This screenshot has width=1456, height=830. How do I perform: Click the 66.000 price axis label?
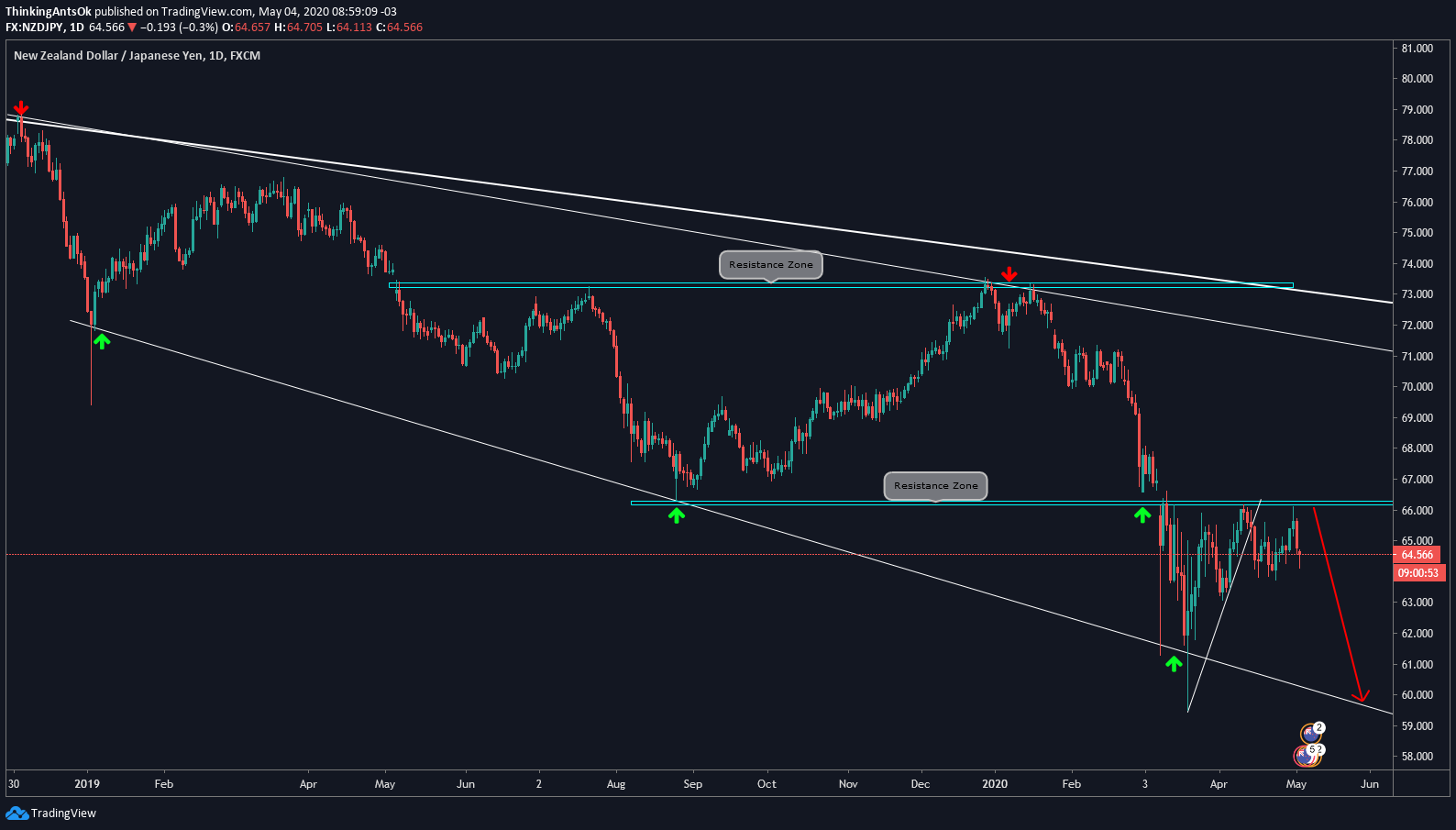(x=1417, y=511)
